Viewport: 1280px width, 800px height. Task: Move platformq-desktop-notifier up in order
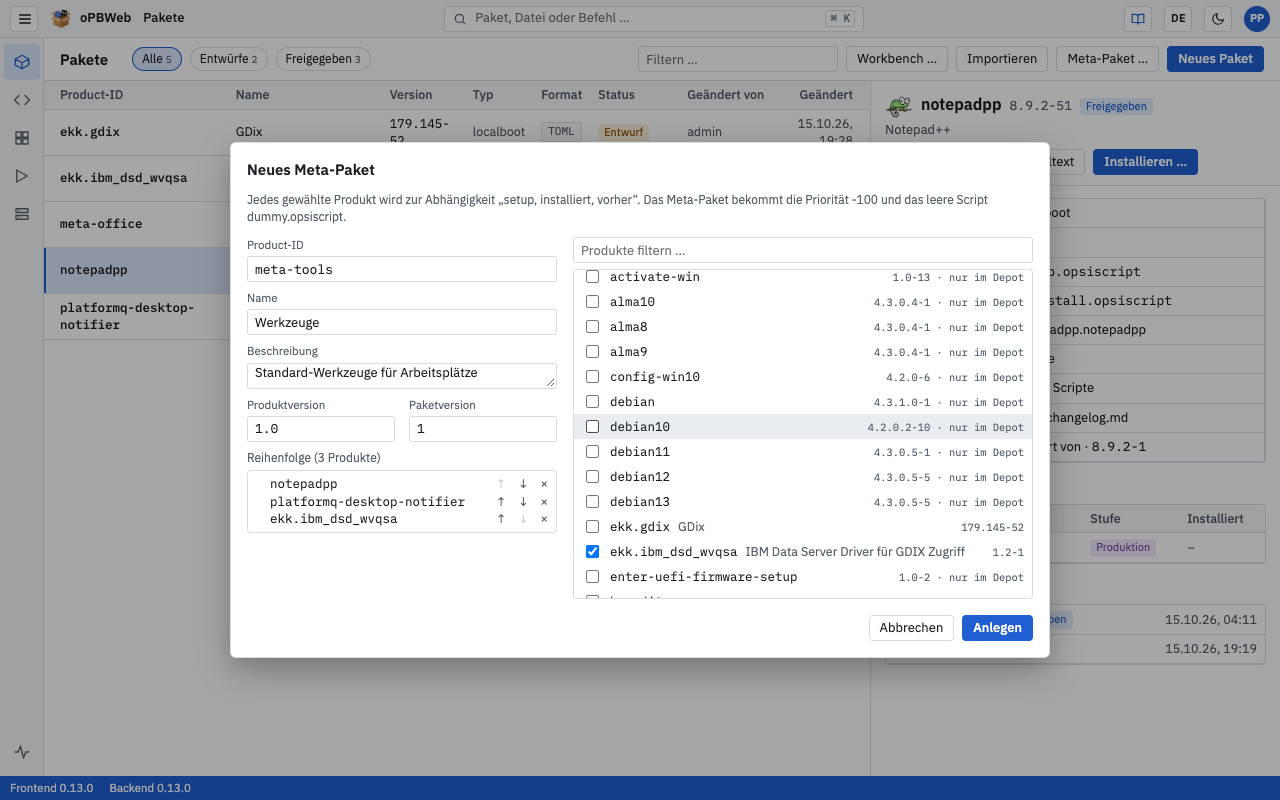pos(501,502)
